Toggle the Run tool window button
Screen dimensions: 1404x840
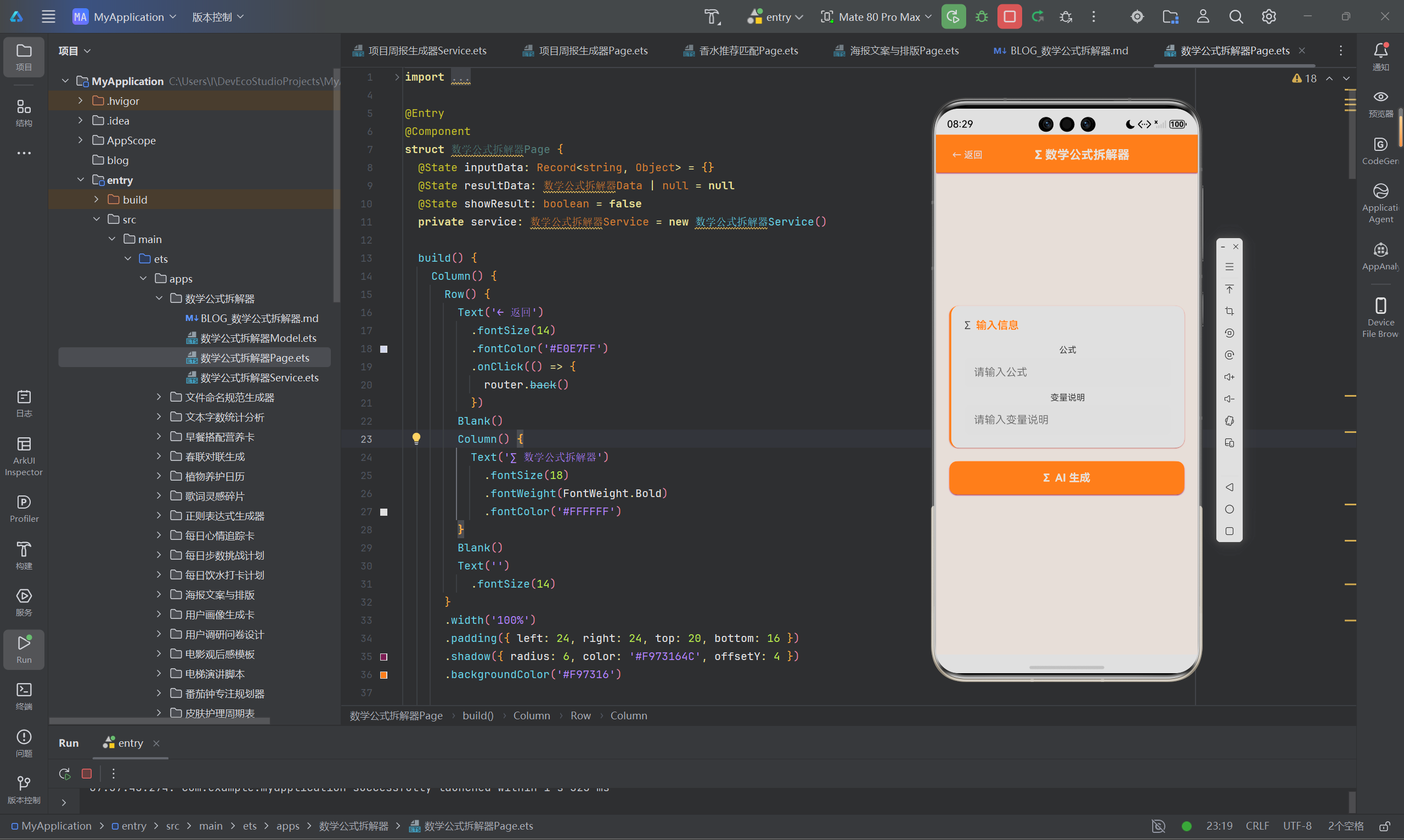[24, 649]
